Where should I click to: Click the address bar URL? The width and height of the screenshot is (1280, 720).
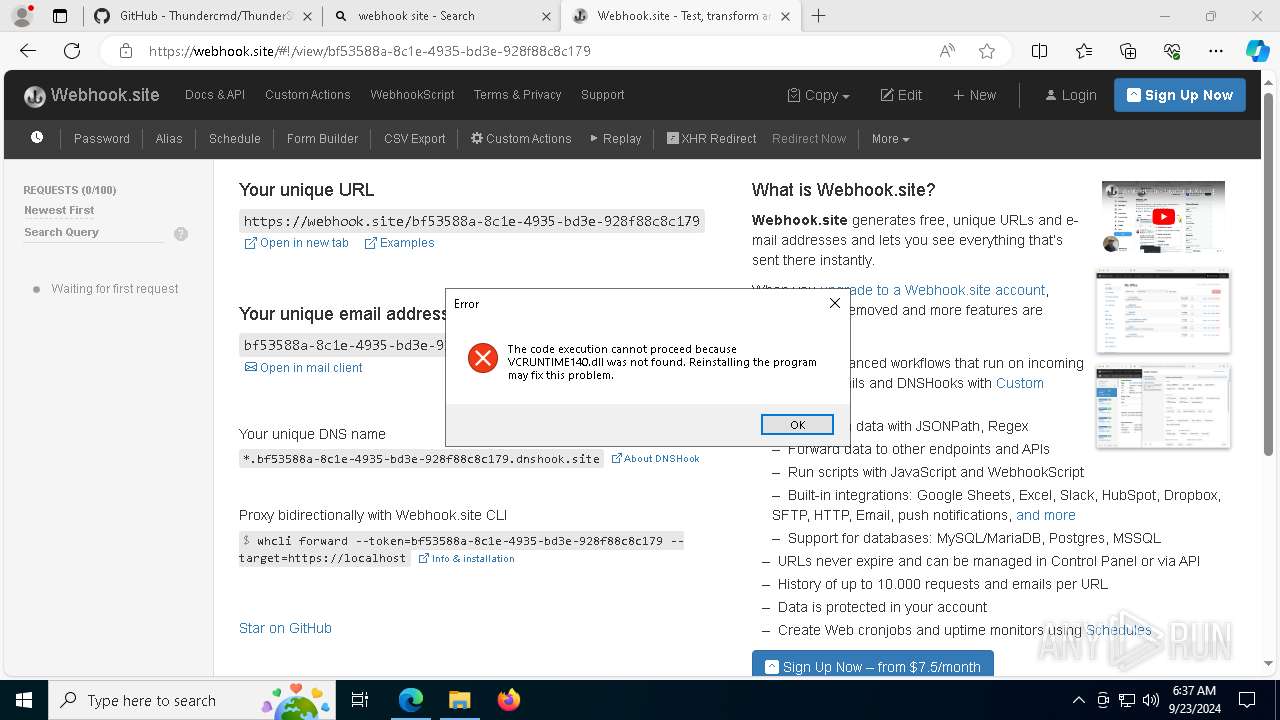(x=370, y=51)
